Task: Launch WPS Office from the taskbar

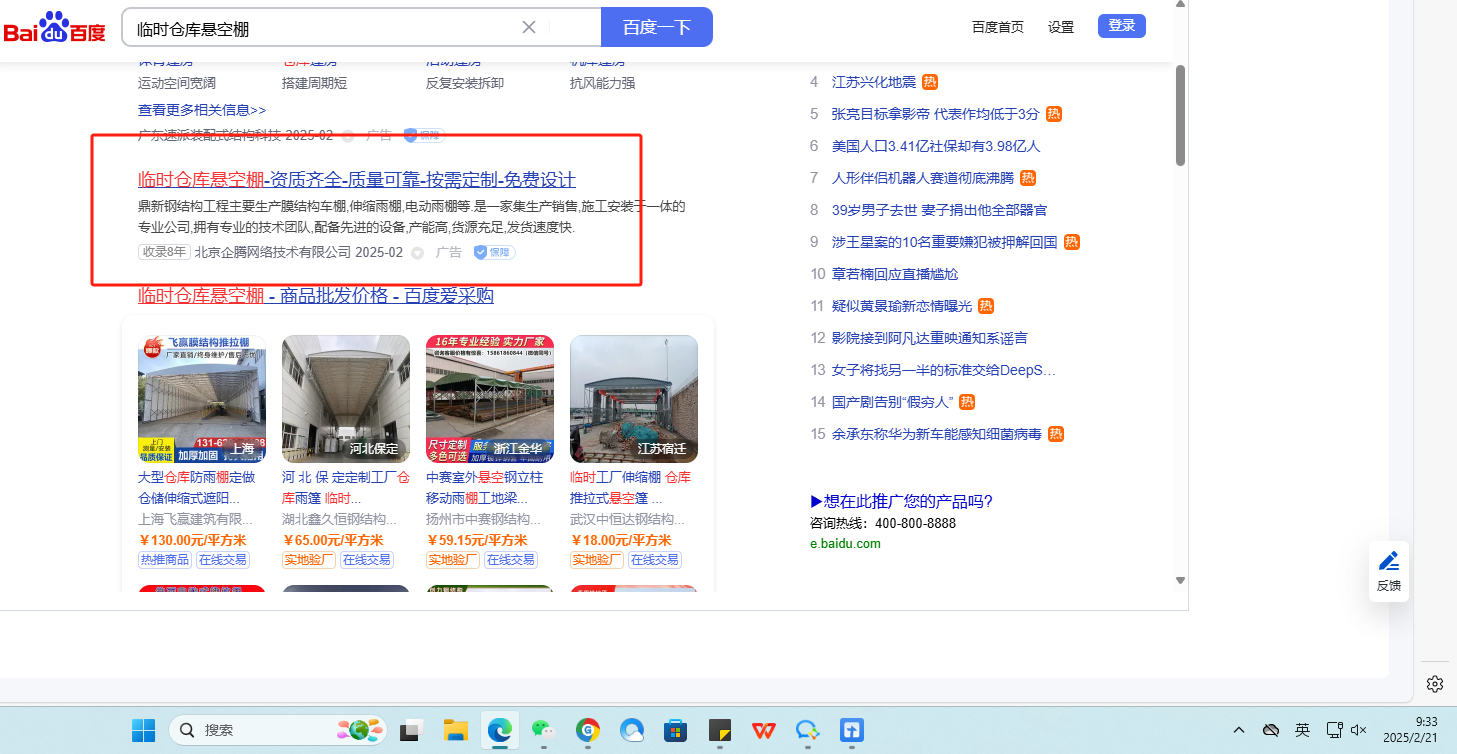Action: 763,730
